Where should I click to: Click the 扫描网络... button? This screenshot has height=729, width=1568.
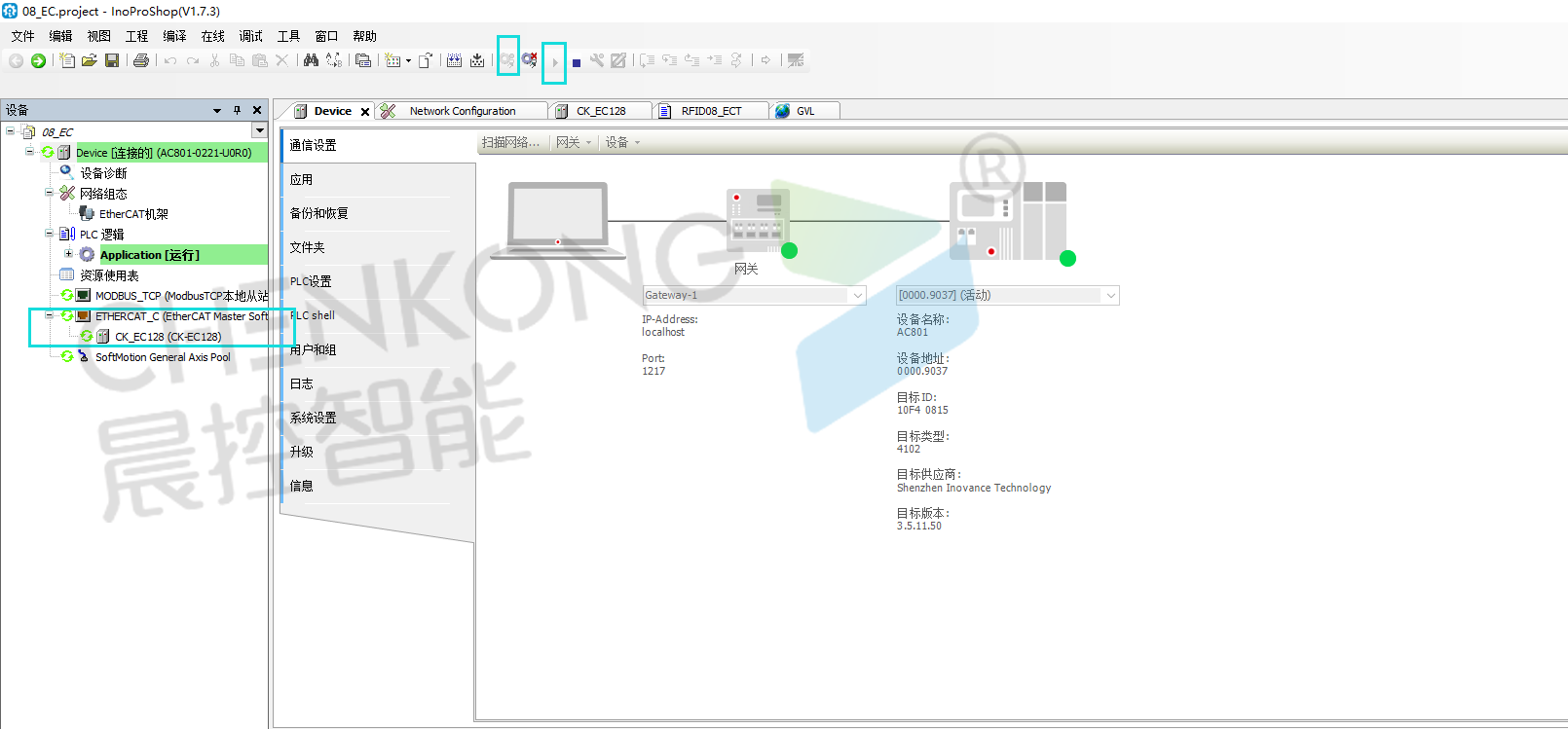(x=510, y=142)
